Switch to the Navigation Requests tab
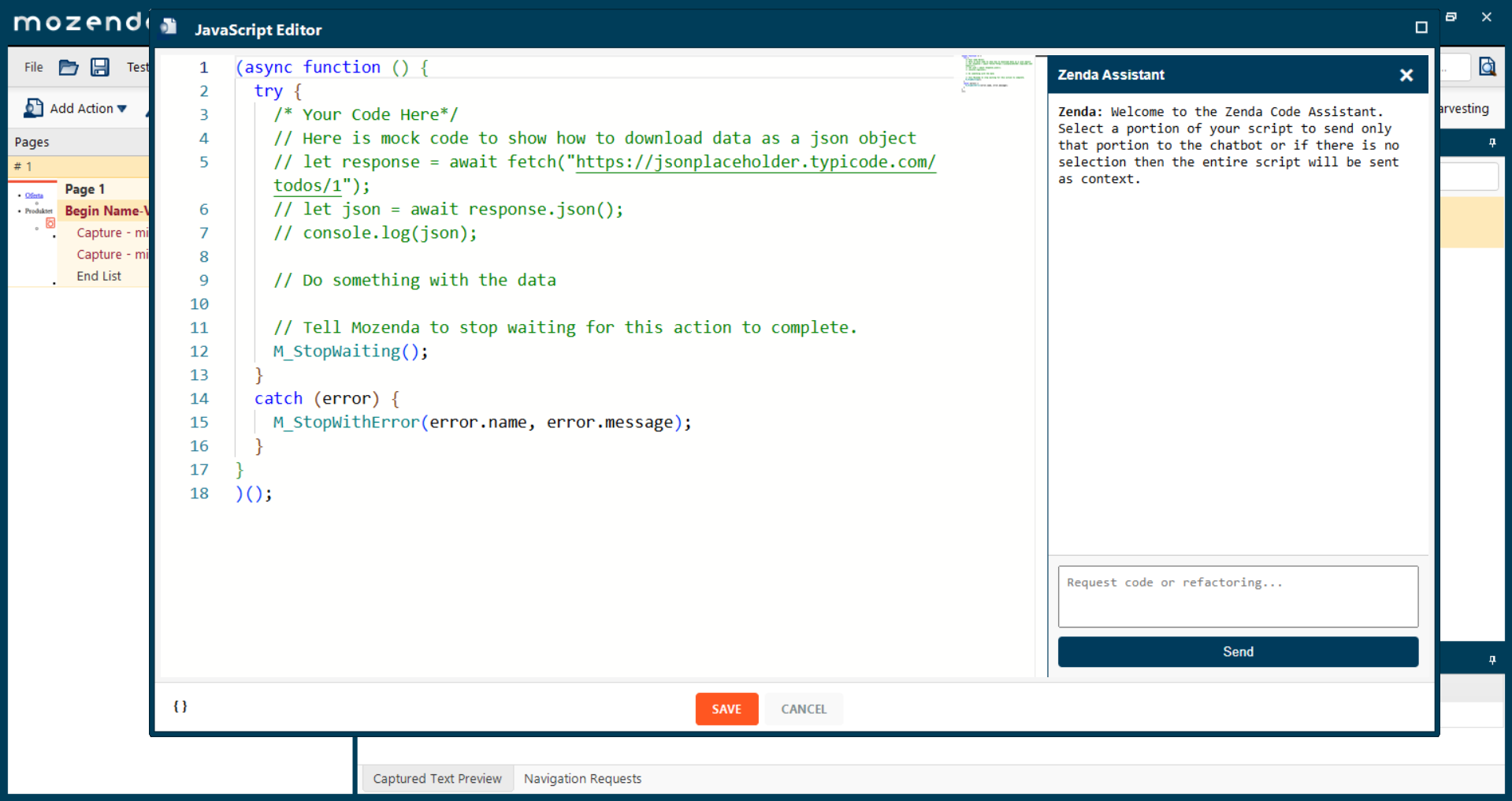The image size is (1512, 801). tap(583, 779)
